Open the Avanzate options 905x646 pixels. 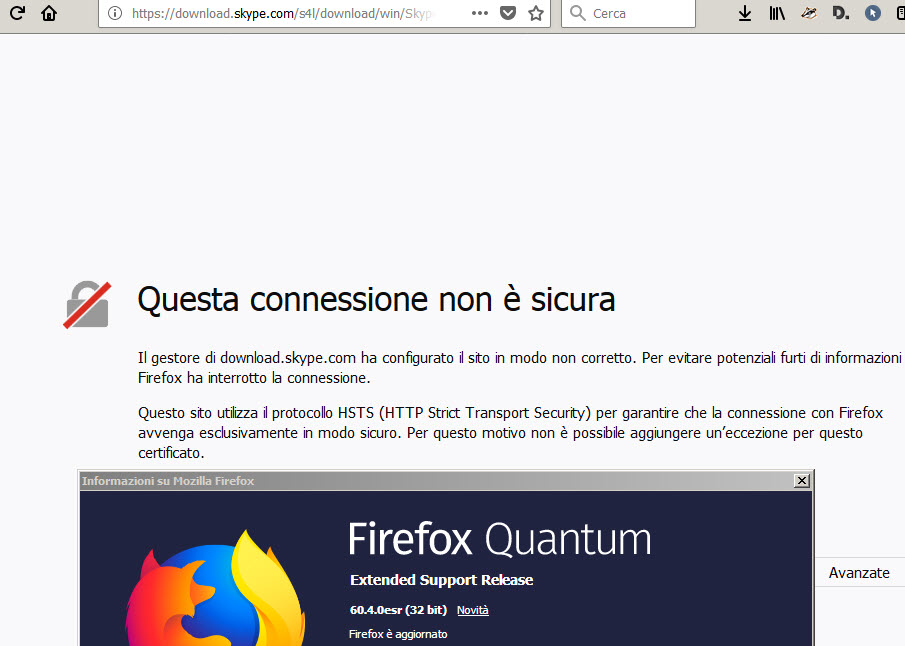point(859,573)
